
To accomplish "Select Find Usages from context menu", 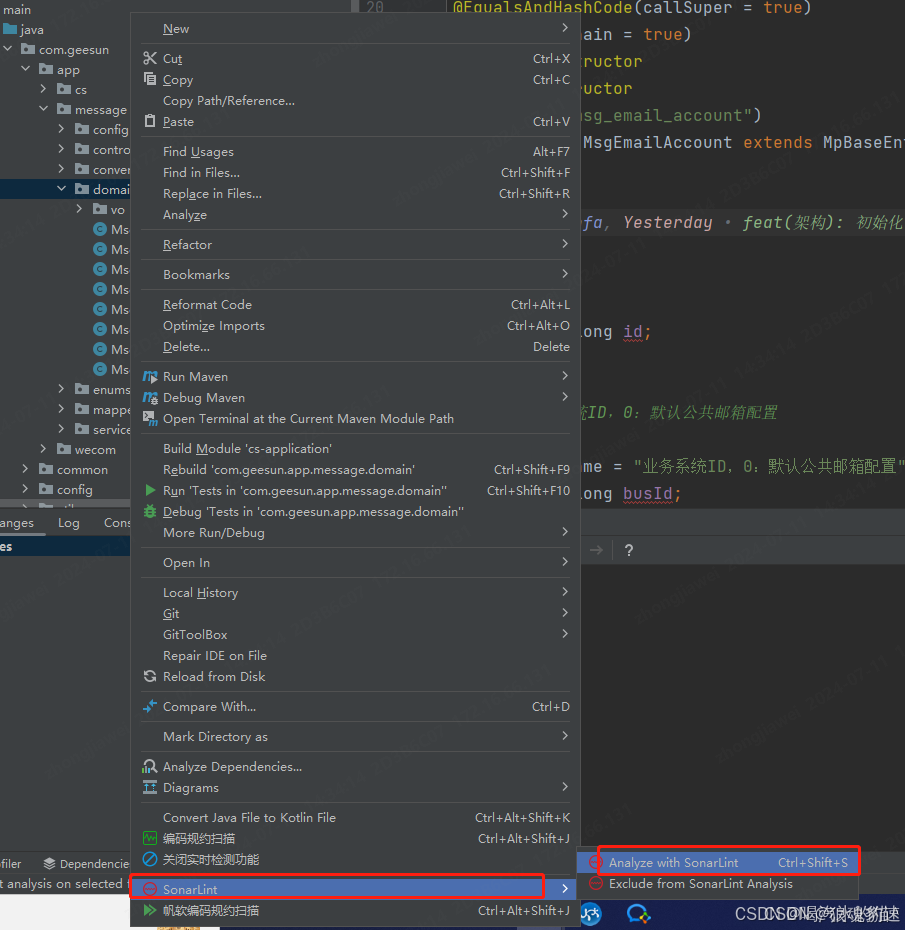I will point(355,152).
